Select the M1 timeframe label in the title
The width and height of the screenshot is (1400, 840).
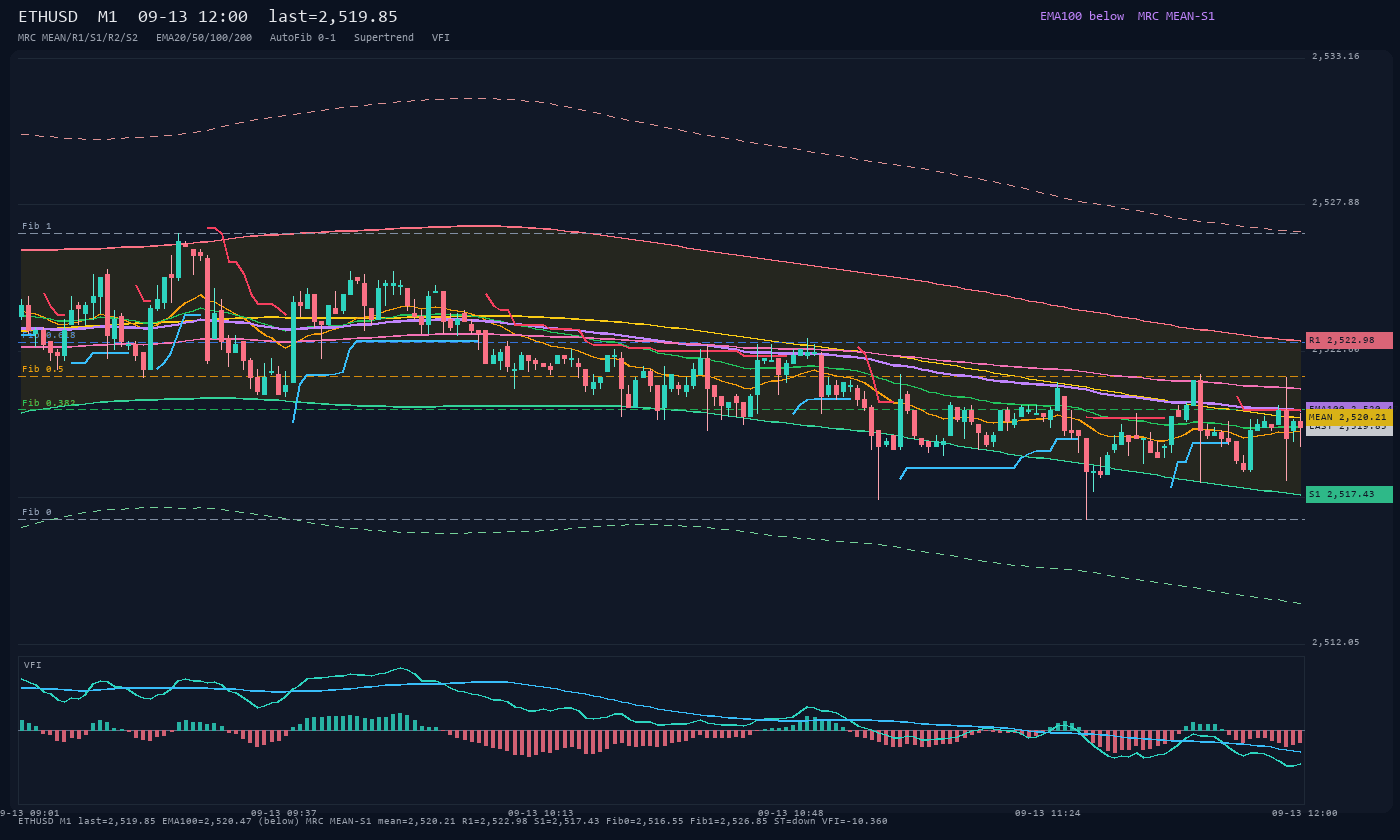108,17
